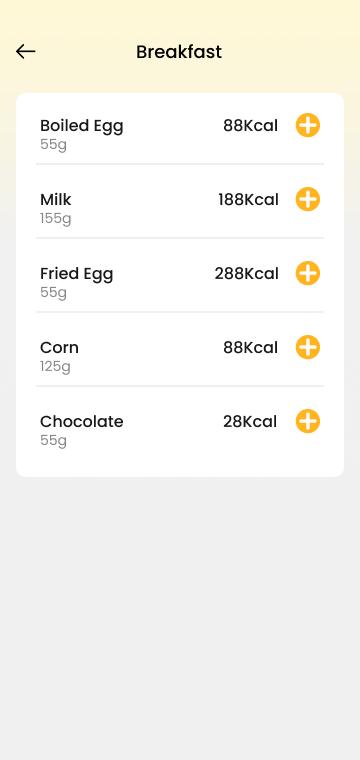The width and height of the screenshot is (360, 760).
Task: Click the Breakfast page title
Action: click(x=179, y=52)
